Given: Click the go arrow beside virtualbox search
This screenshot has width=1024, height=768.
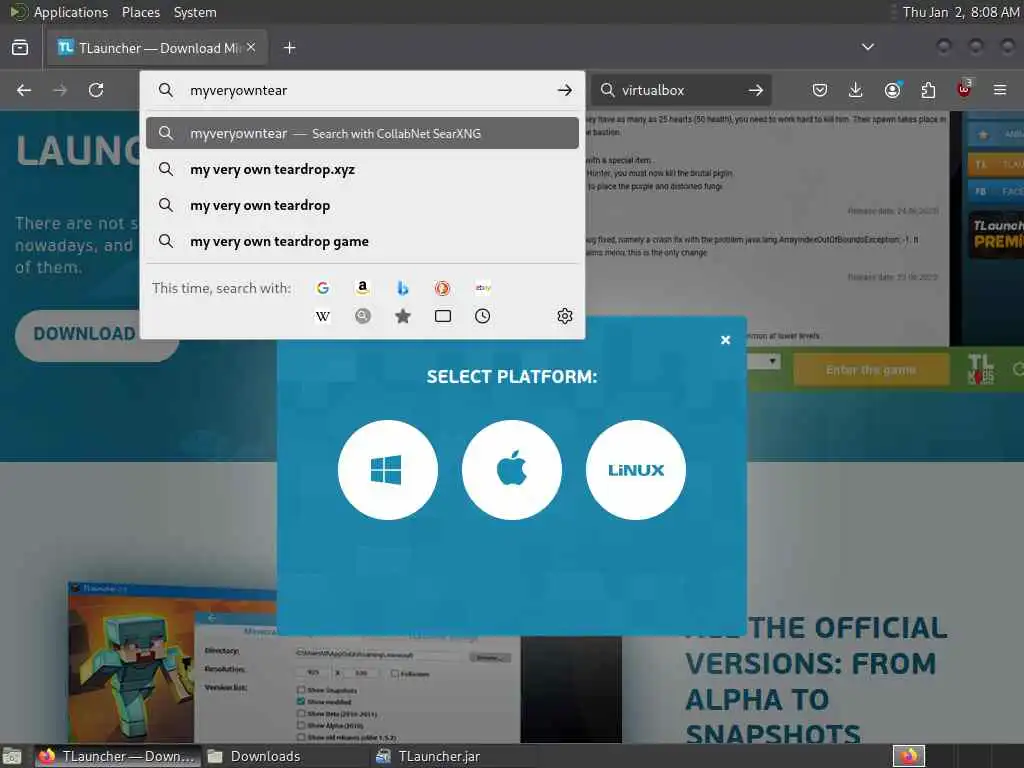Looking at the screenshot, I should (x=756, y=90).
